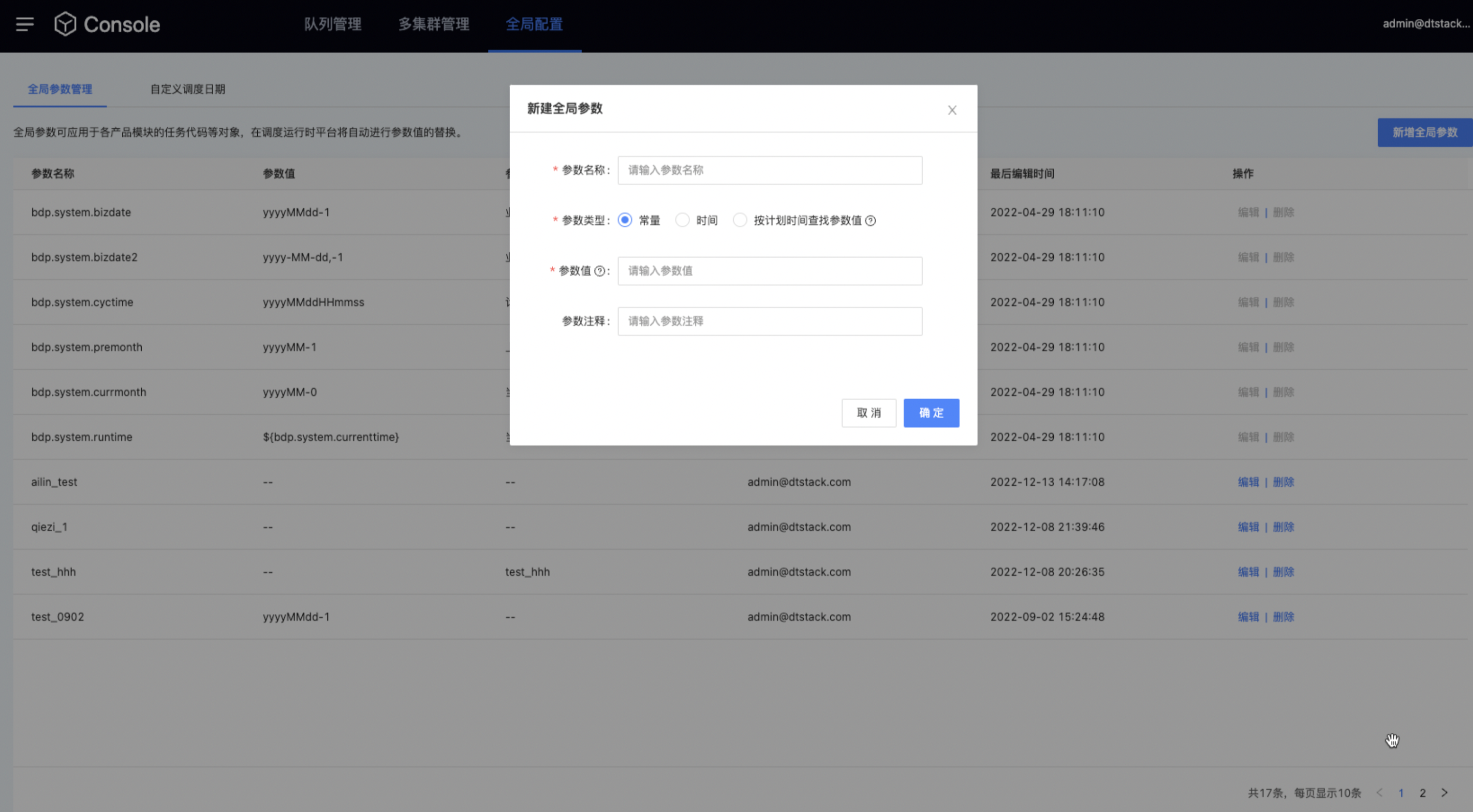This screenshot has height=812, width=1473.
Task: Click yyyyMMddHHmmss value cell
Action: (313, 302)
